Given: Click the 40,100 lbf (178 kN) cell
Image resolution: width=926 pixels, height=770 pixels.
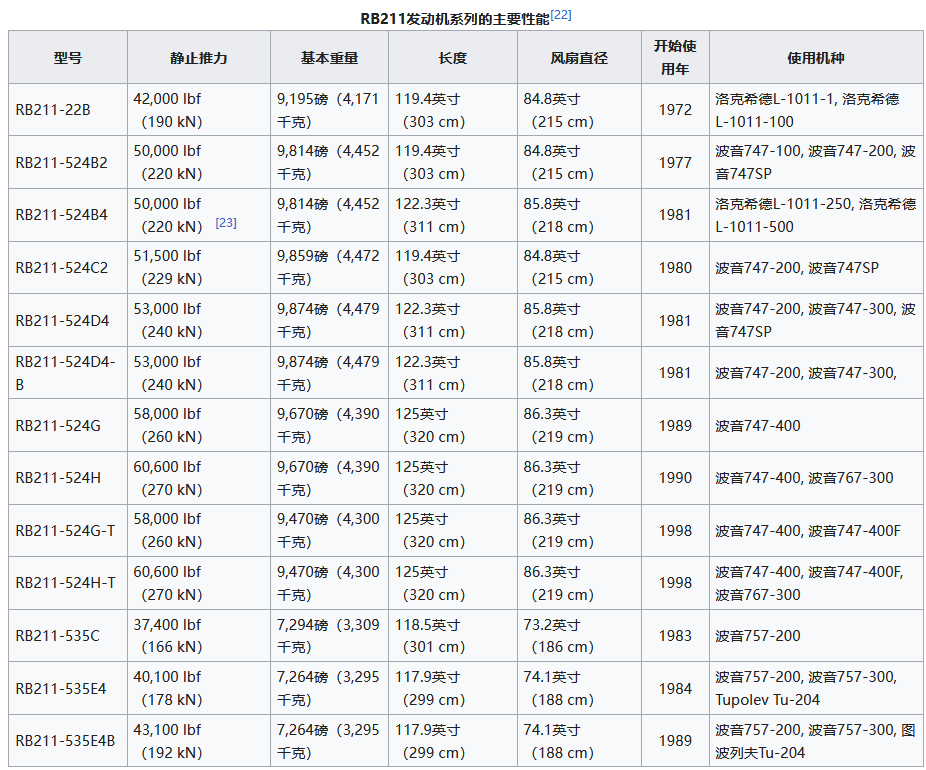Looking at the screenshot, I should tap(198, 688).
